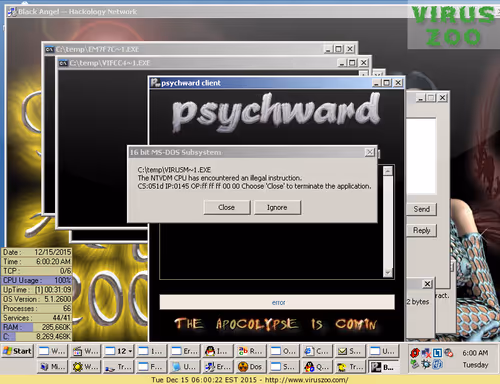Open the 'Mi...' taskbar item
Screen dimensions: 500x384
tap(52, 367)
